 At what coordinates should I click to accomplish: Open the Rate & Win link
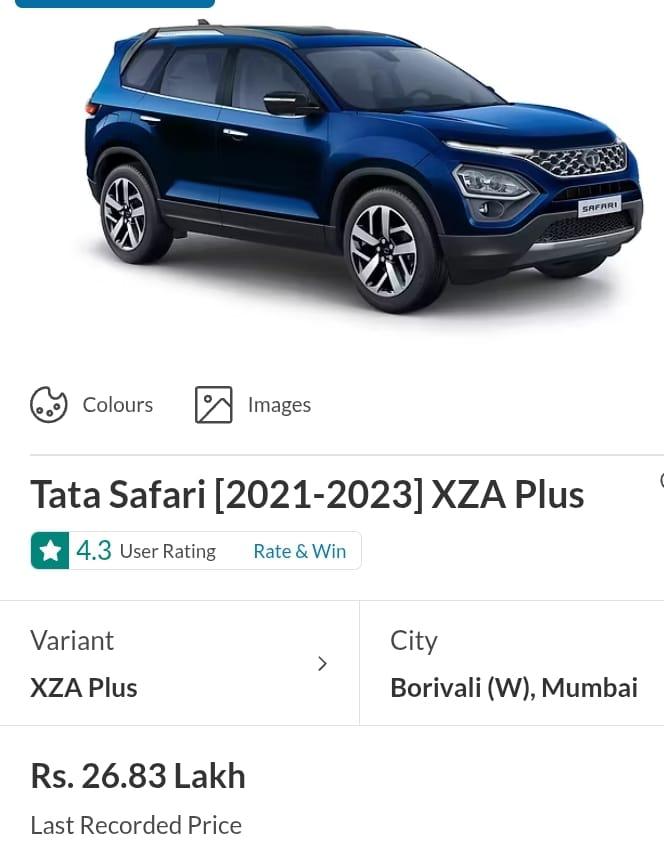pyautogui.click(x=299, y=551)
